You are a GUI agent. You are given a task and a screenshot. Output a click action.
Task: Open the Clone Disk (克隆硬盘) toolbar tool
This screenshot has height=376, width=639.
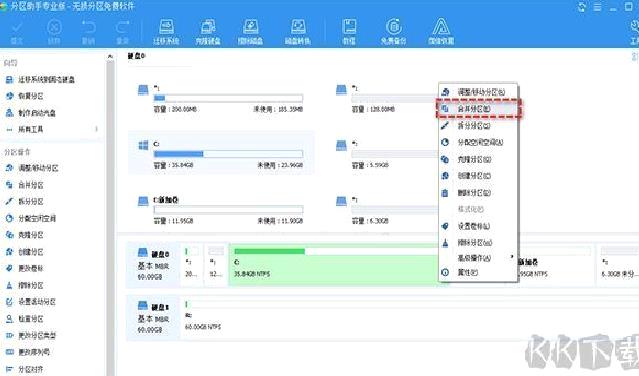[x=208, y=31]
